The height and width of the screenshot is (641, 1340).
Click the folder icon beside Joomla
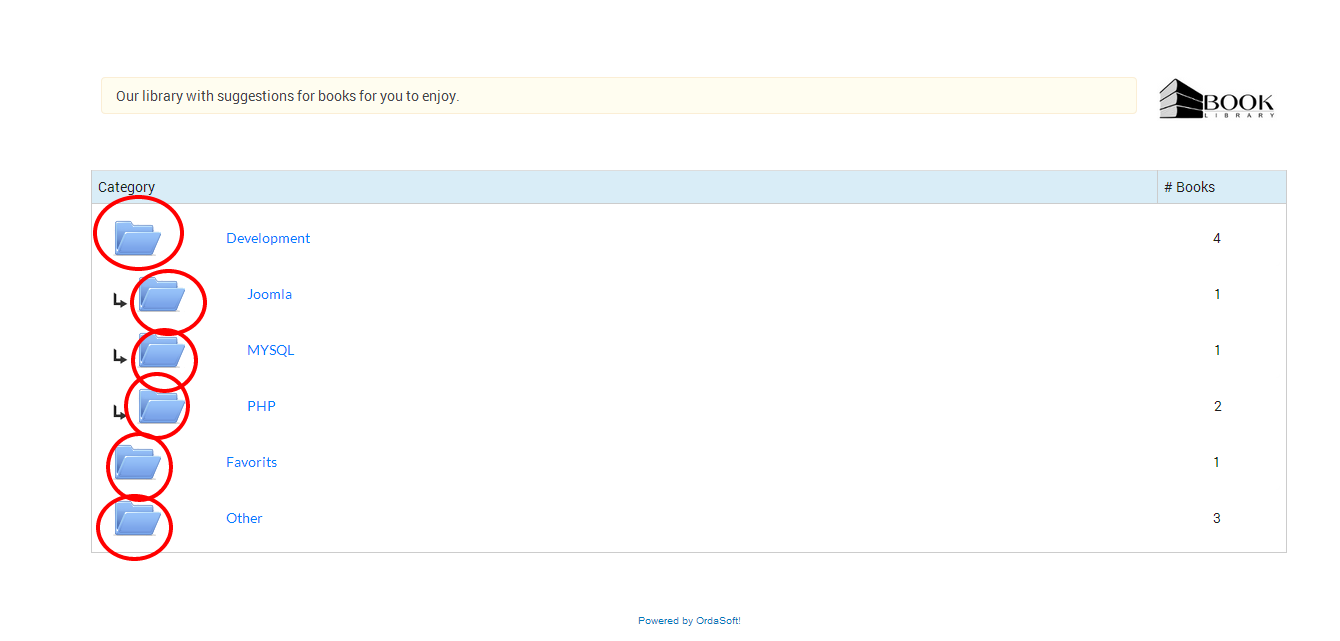pyautogui.click(x=161, y=295)
